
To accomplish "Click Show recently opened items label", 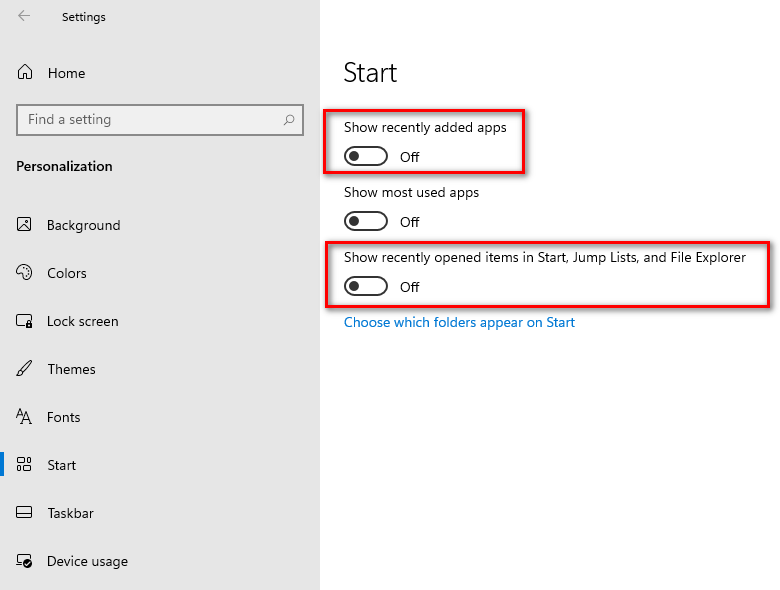I will coord(545,257).
